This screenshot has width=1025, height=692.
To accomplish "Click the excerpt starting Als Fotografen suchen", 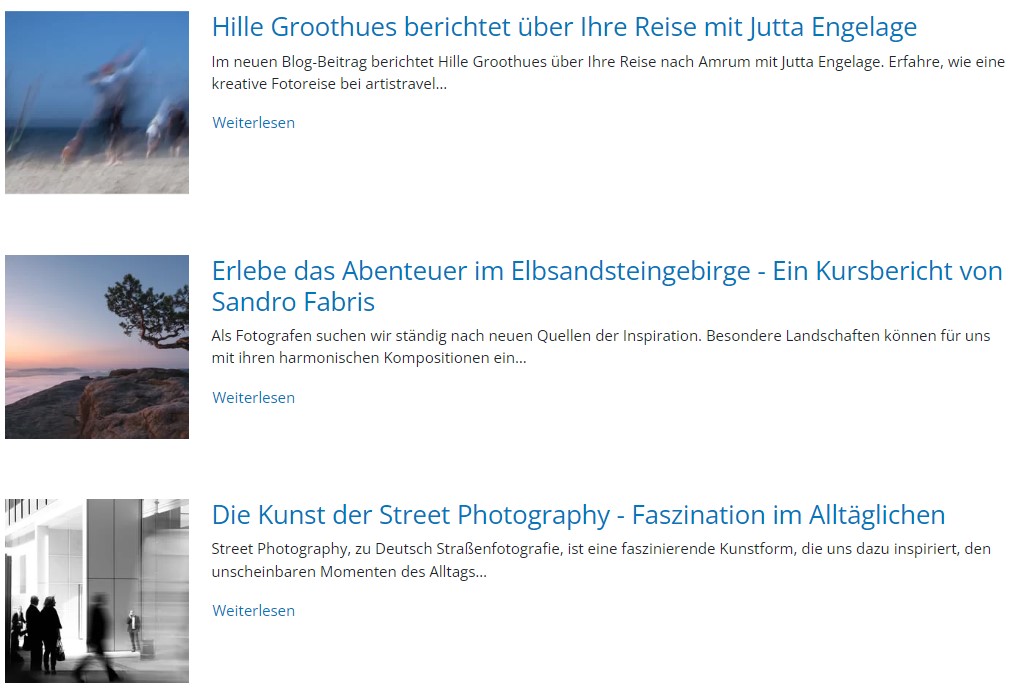I will 601,347.
